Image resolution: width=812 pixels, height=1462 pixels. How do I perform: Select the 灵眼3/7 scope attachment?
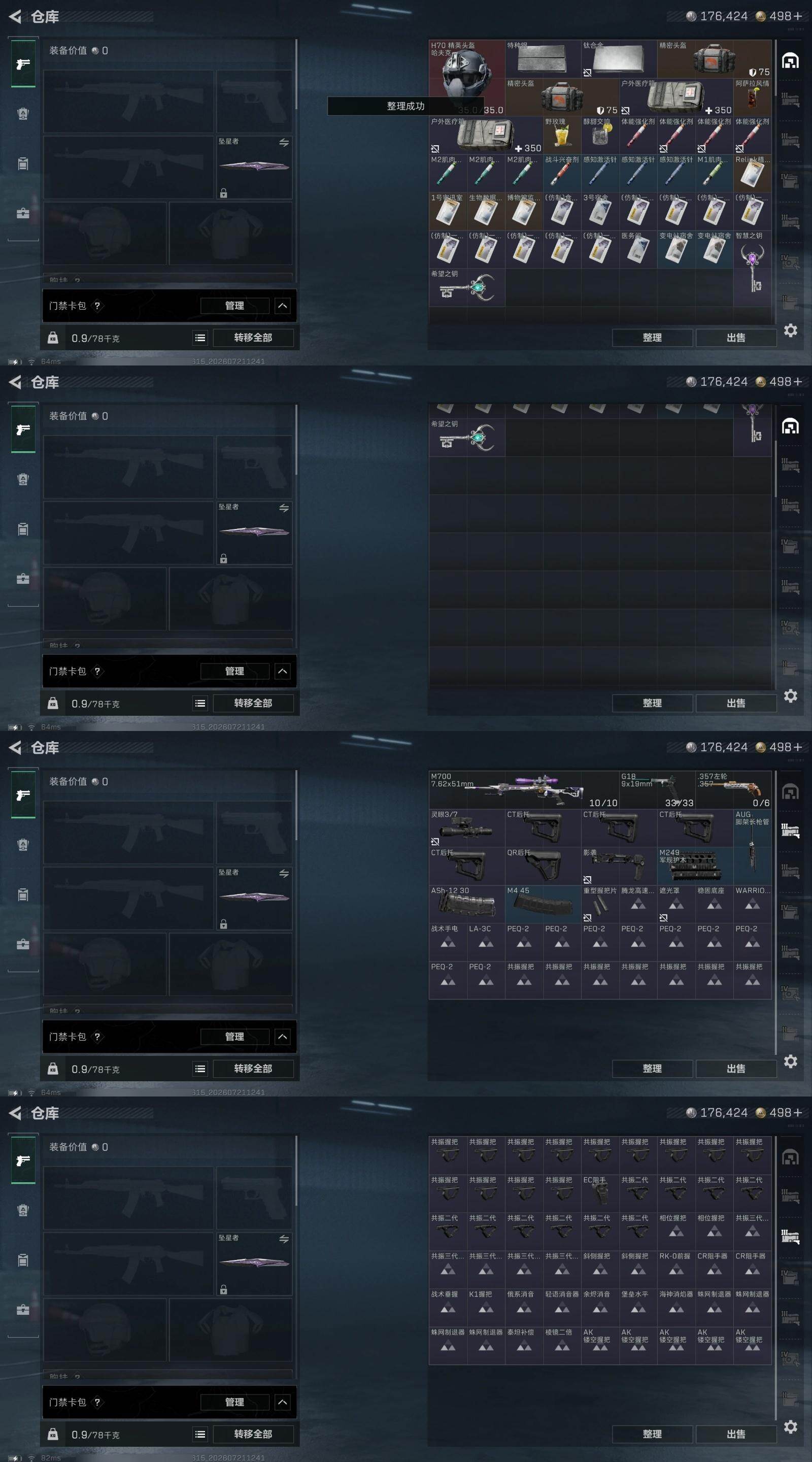click(x=466, y=827)
